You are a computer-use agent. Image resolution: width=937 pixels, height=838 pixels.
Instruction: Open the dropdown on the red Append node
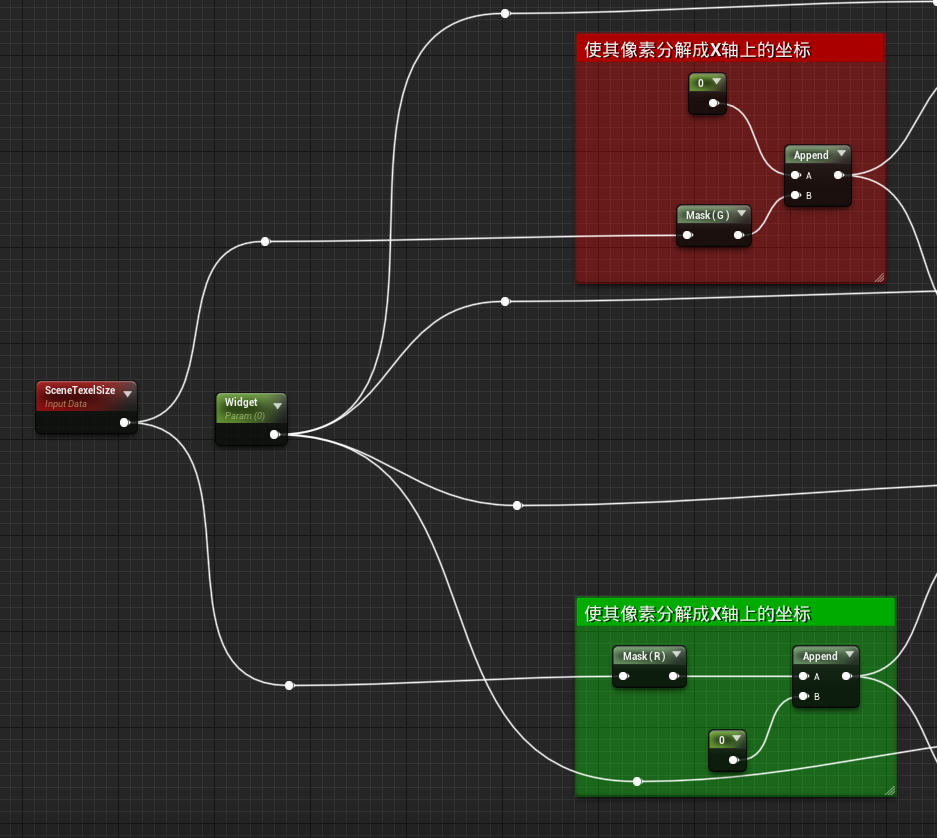842,155
